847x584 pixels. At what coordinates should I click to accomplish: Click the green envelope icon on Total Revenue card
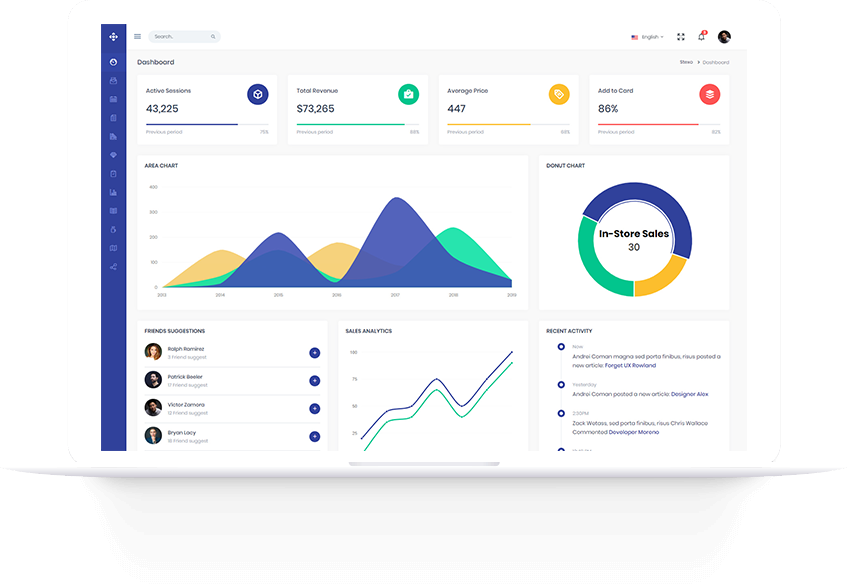[x=408, y=94]
